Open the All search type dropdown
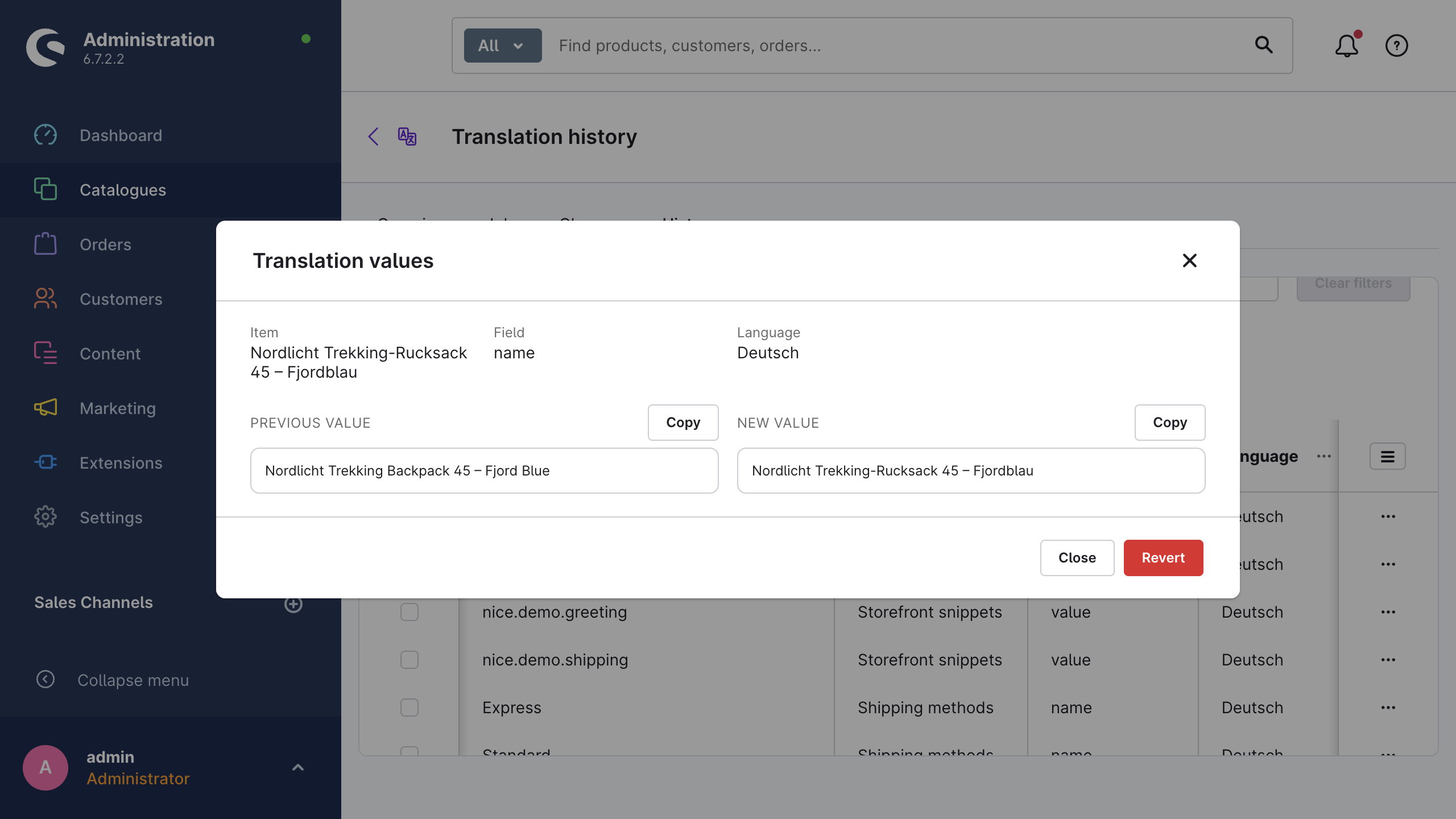The height and width of the screenshot is (819, 1456). coord(503,45)
